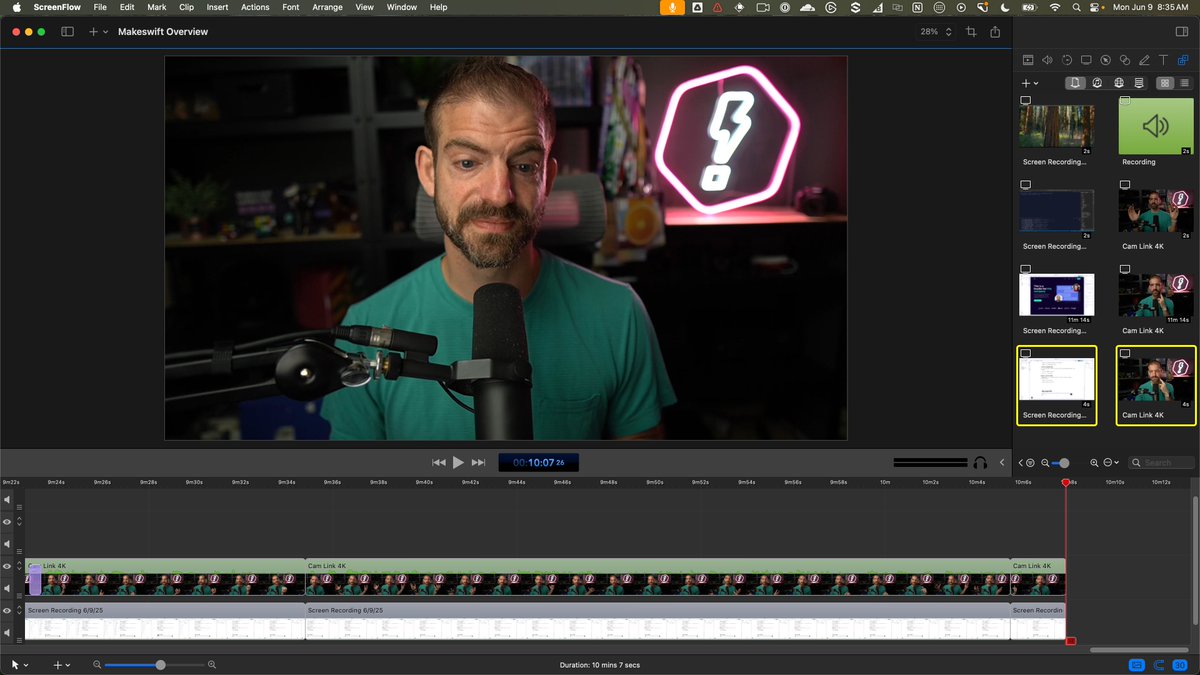Image resolution: width=1200 pixels, height=675 pixels.
Task: Open the pointer tool dropdown at bottom-left
Action: [19, 664]
